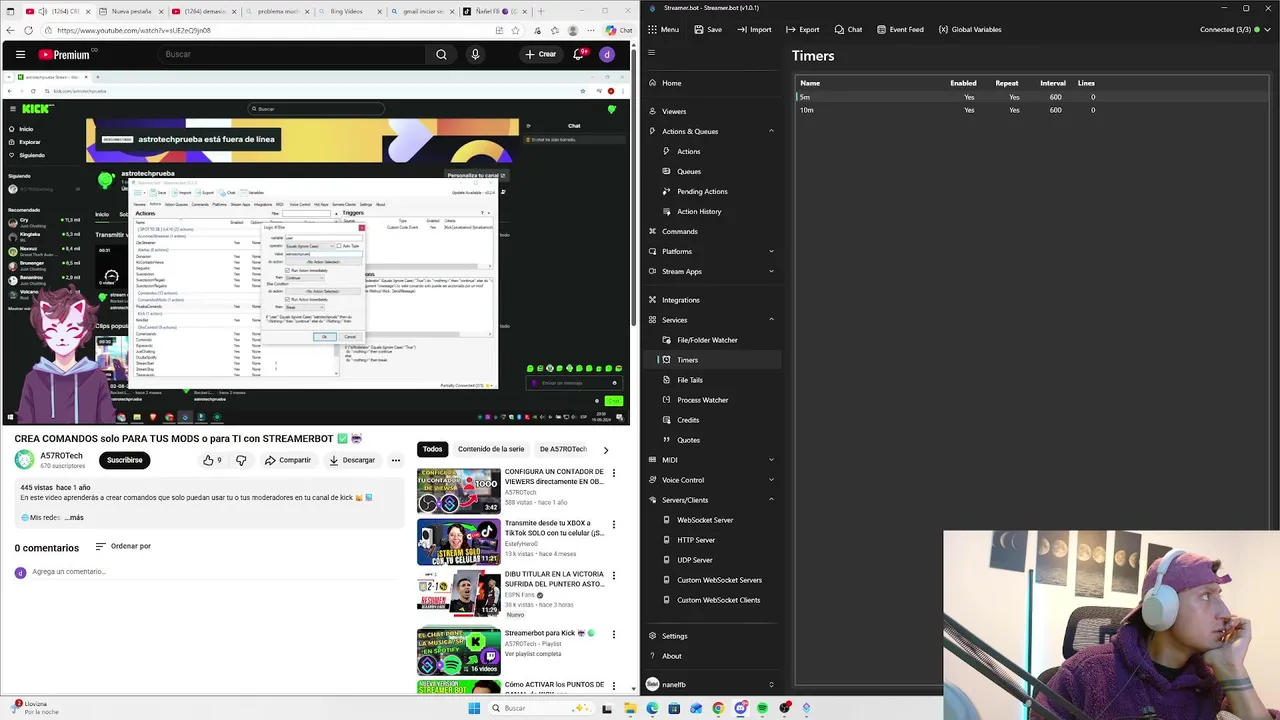The width and height of the screenshot is (1280, 720).
Task: Open Chat in Streamer.bot toolbar
Action: pos(848,29)
